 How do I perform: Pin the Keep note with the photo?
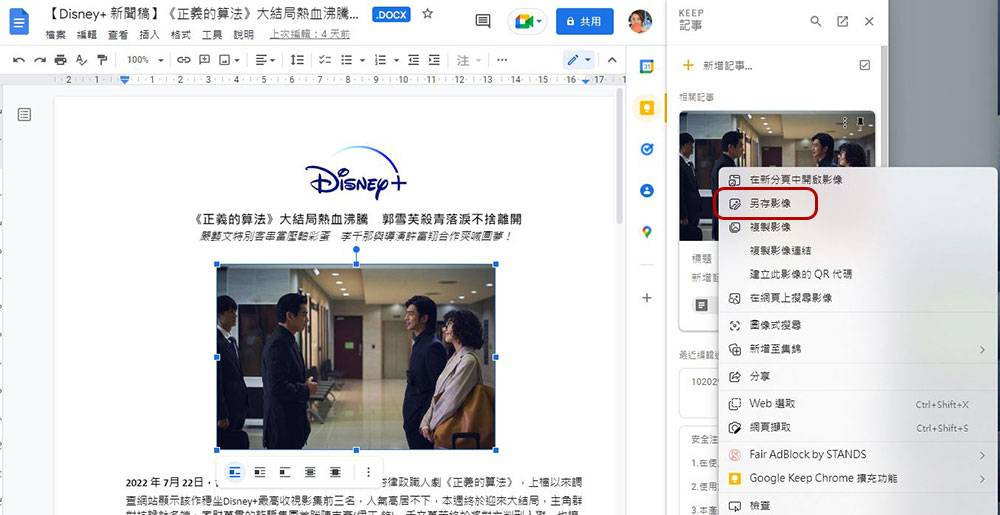pos(858,122)
